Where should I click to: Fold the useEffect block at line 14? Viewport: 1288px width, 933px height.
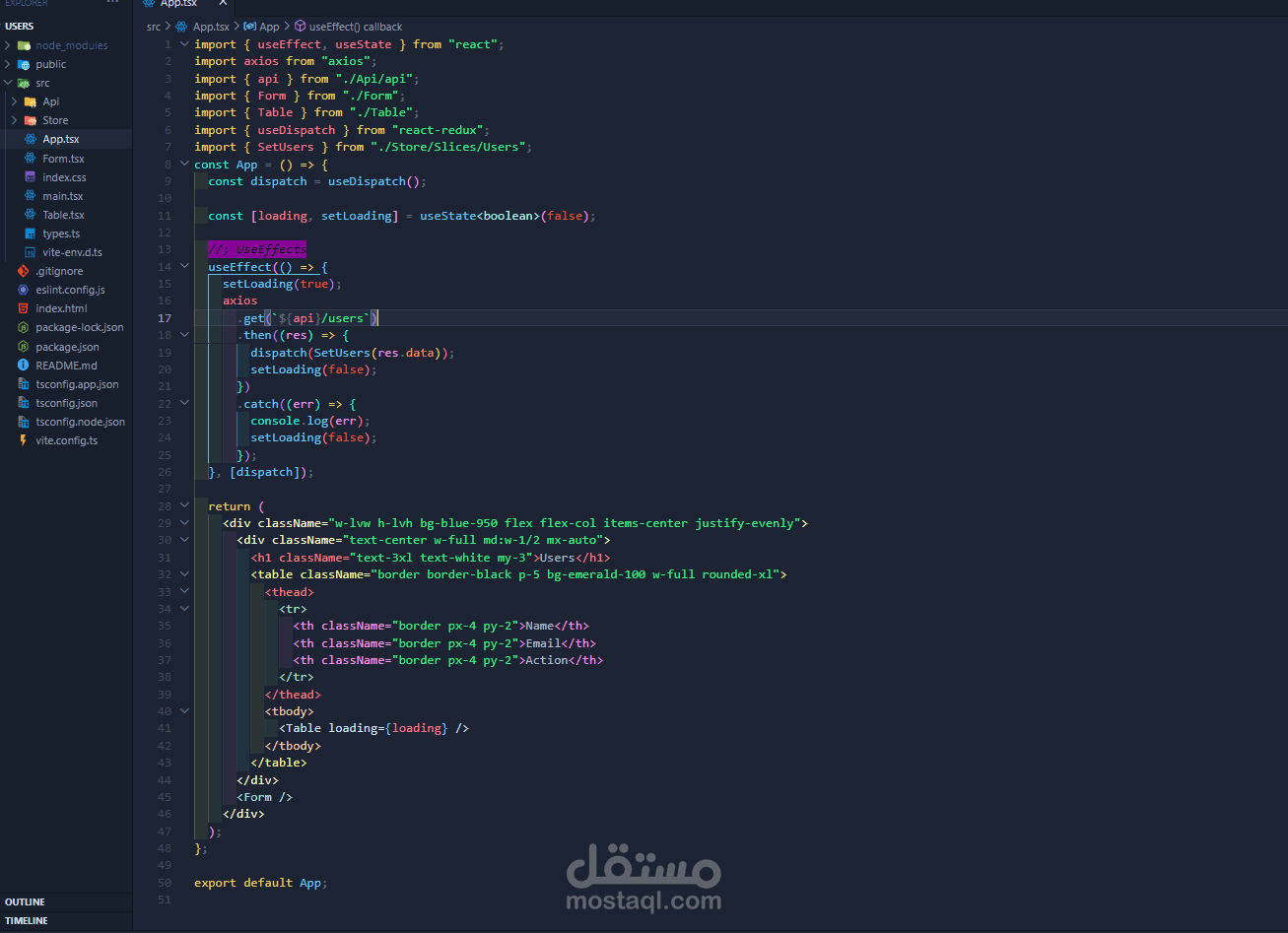(x=183, y=267)
